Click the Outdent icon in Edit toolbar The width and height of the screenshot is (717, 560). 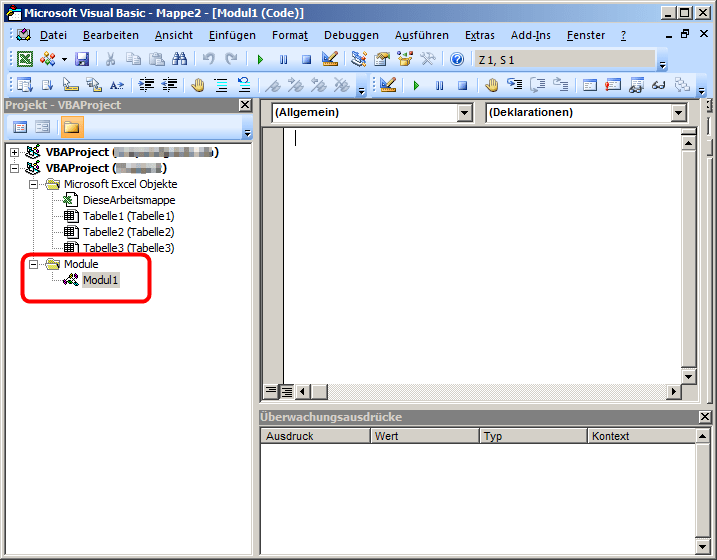(x=169, y=85)
